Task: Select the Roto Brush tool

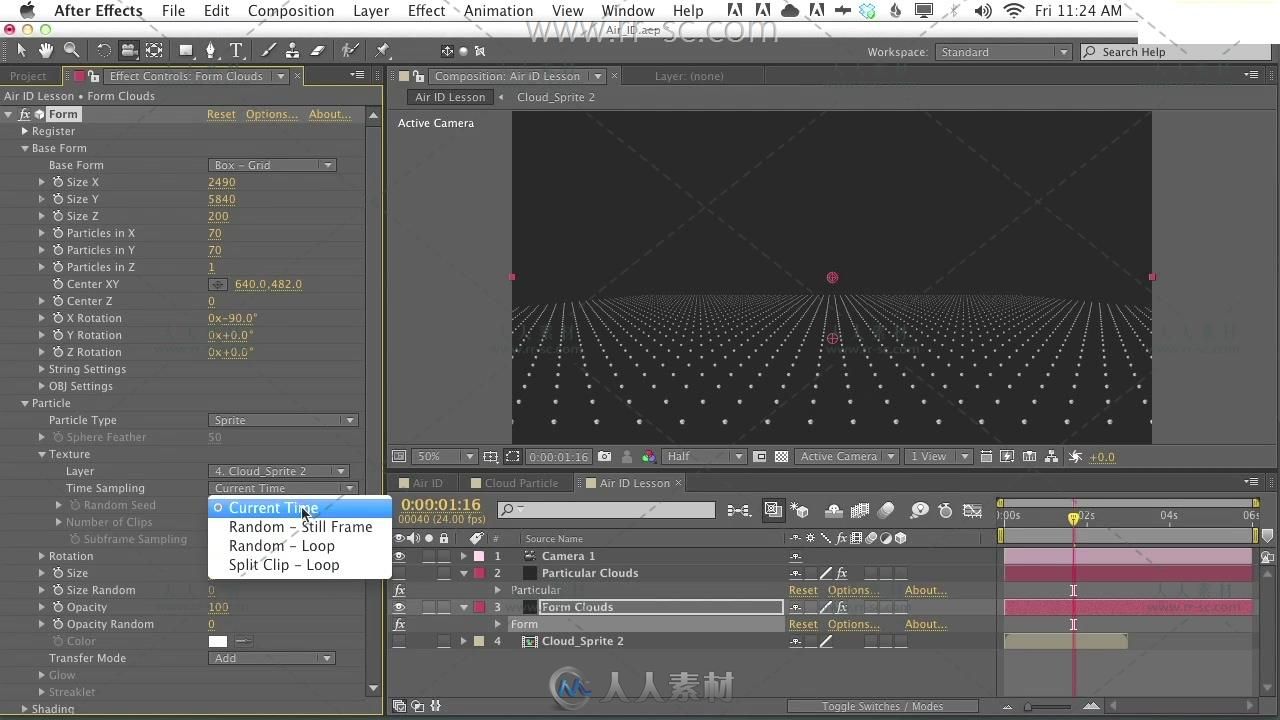Action: (x=349, y=50)
